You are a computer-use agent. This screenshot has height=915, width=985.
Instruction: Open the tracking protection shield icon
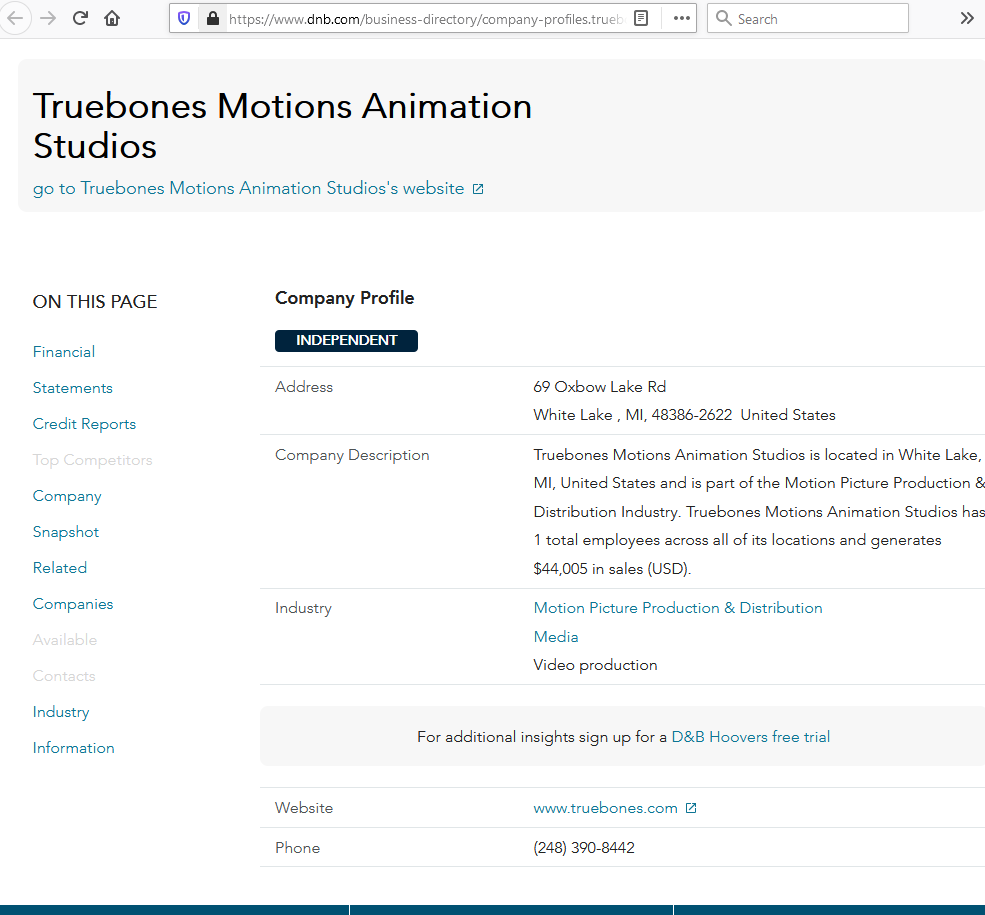click(184, 18)
